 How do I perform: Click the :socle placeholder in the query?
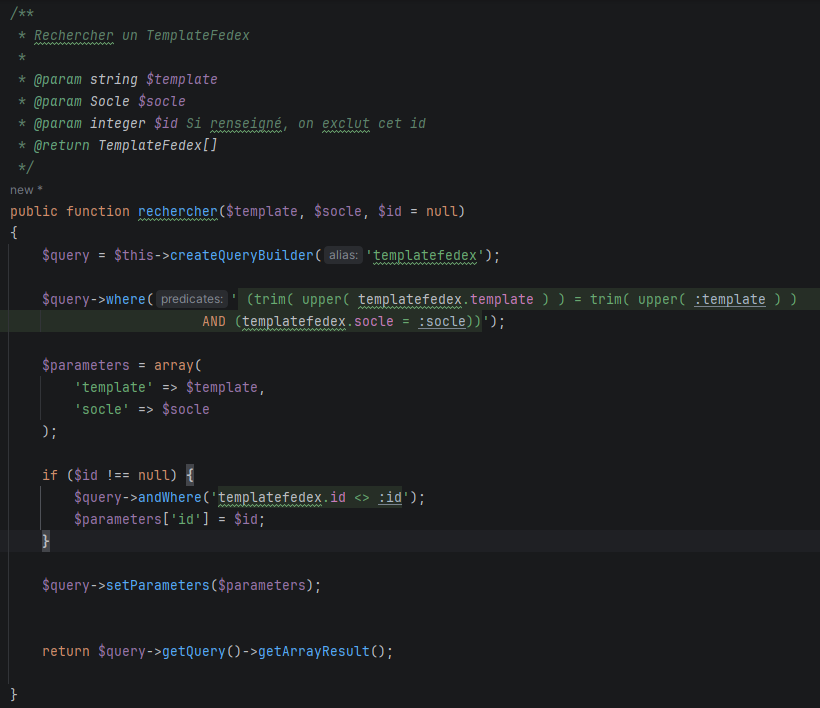point(441,321)
